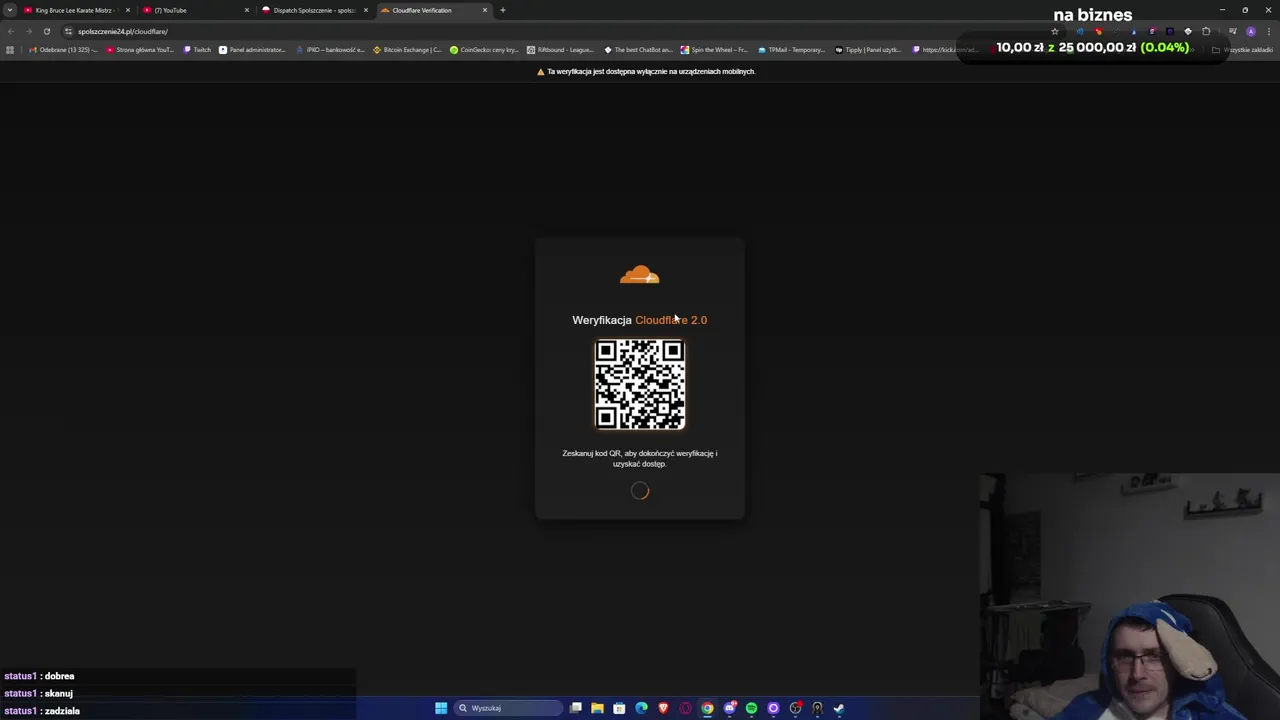Viewport: 1280px width, 720px height.
Task: Open Odebrane (13 325) Gmail bookmark
Action: [x=64, y=50]
